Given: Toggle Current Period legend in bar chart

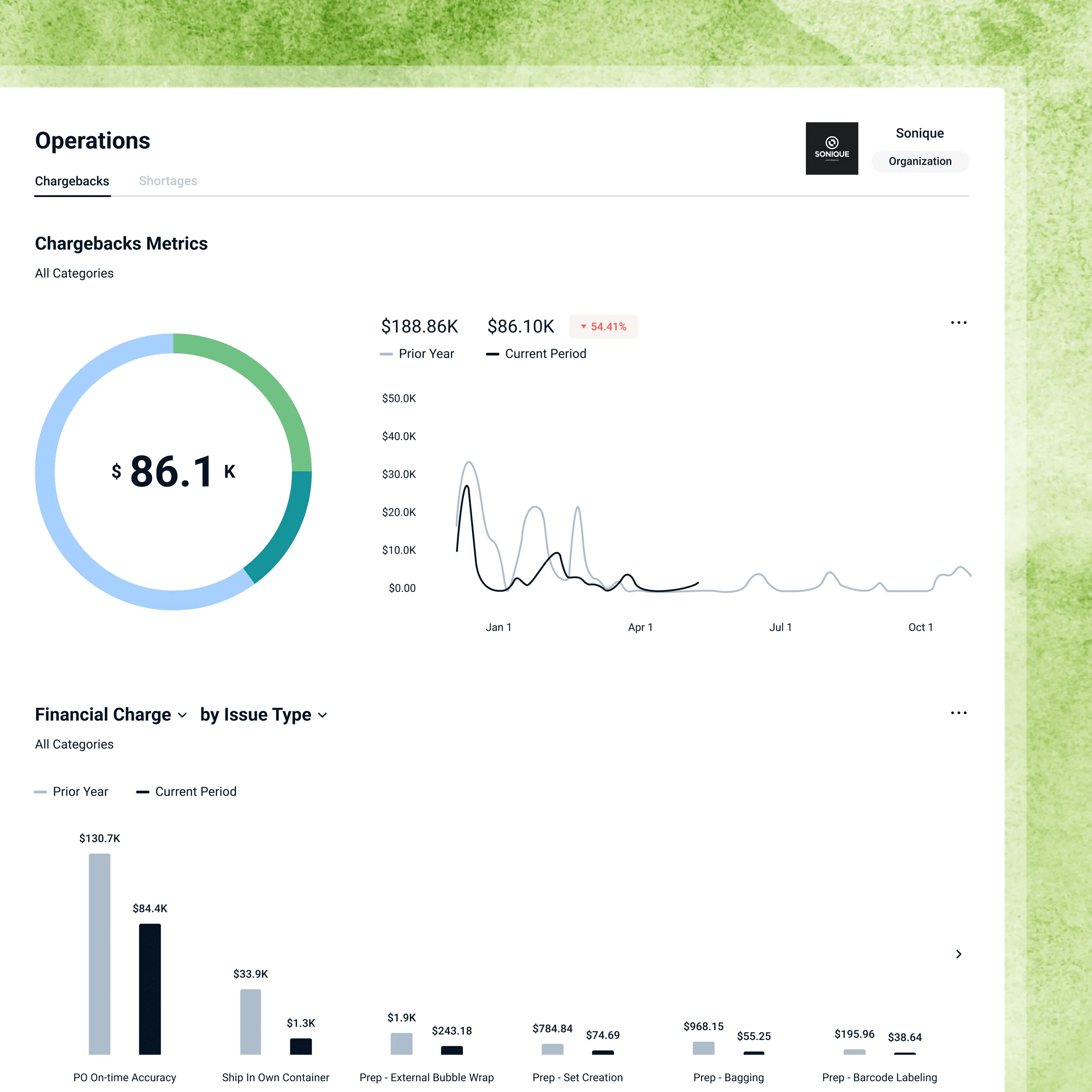Looking at the screenshot, I should 186,792.
